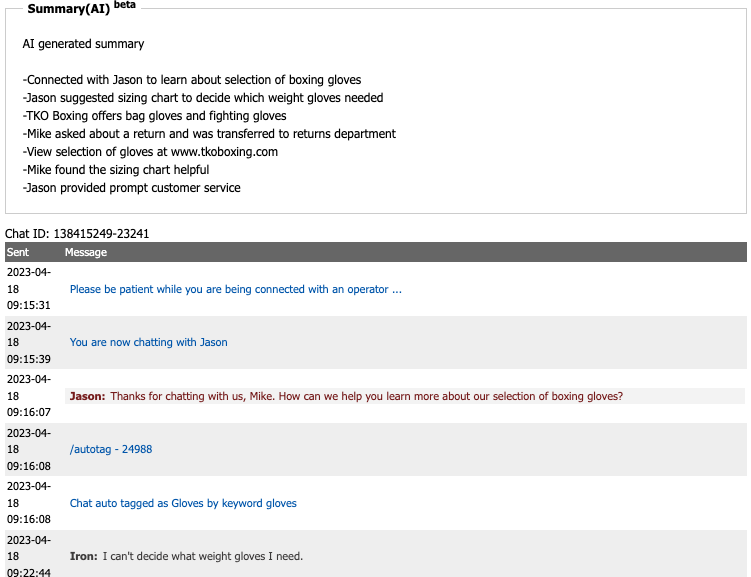Click "Mike found the sizing chart helpful" line
The image size is (751, 577).
point(116,170)
